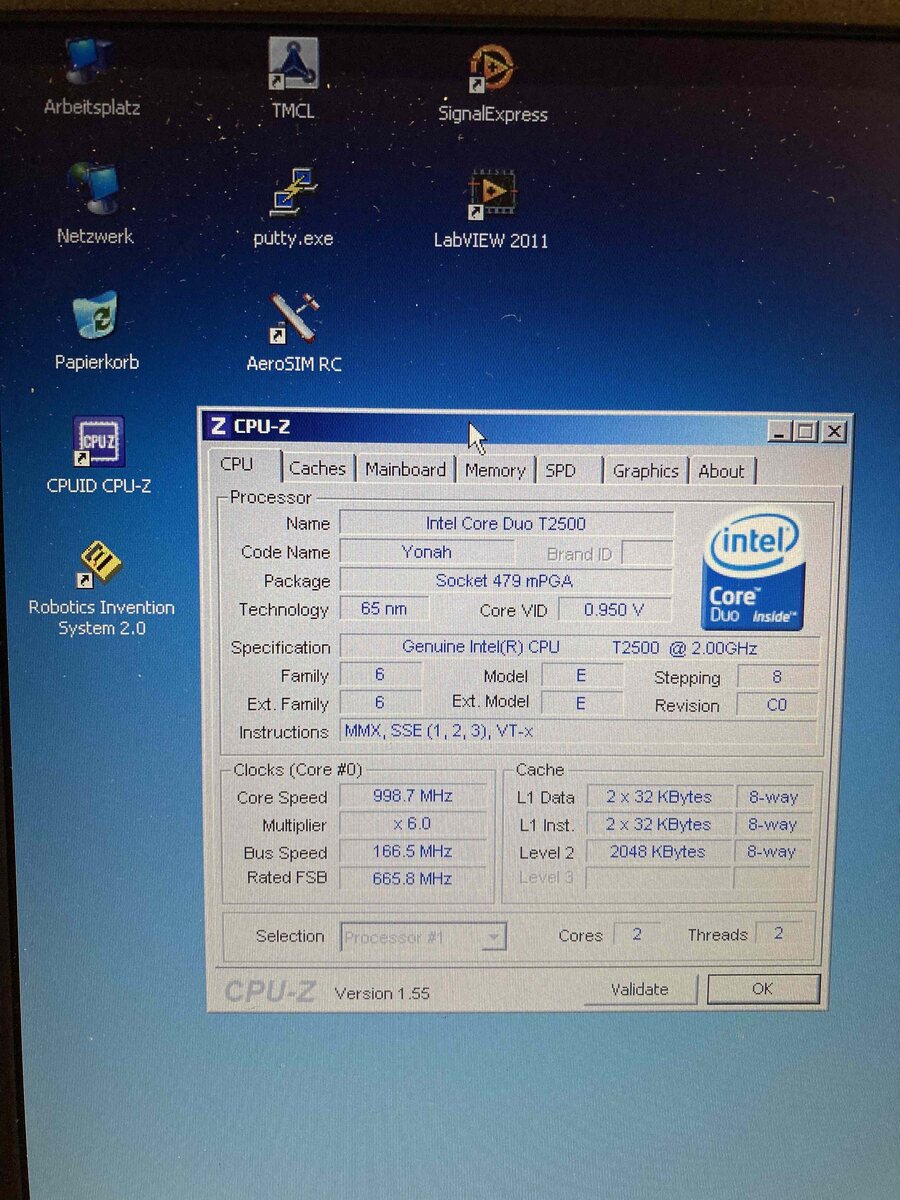The image size is (900, 1200).
Task: Click the Intel Core Duo inside logo
Action: tap(753, 570)
